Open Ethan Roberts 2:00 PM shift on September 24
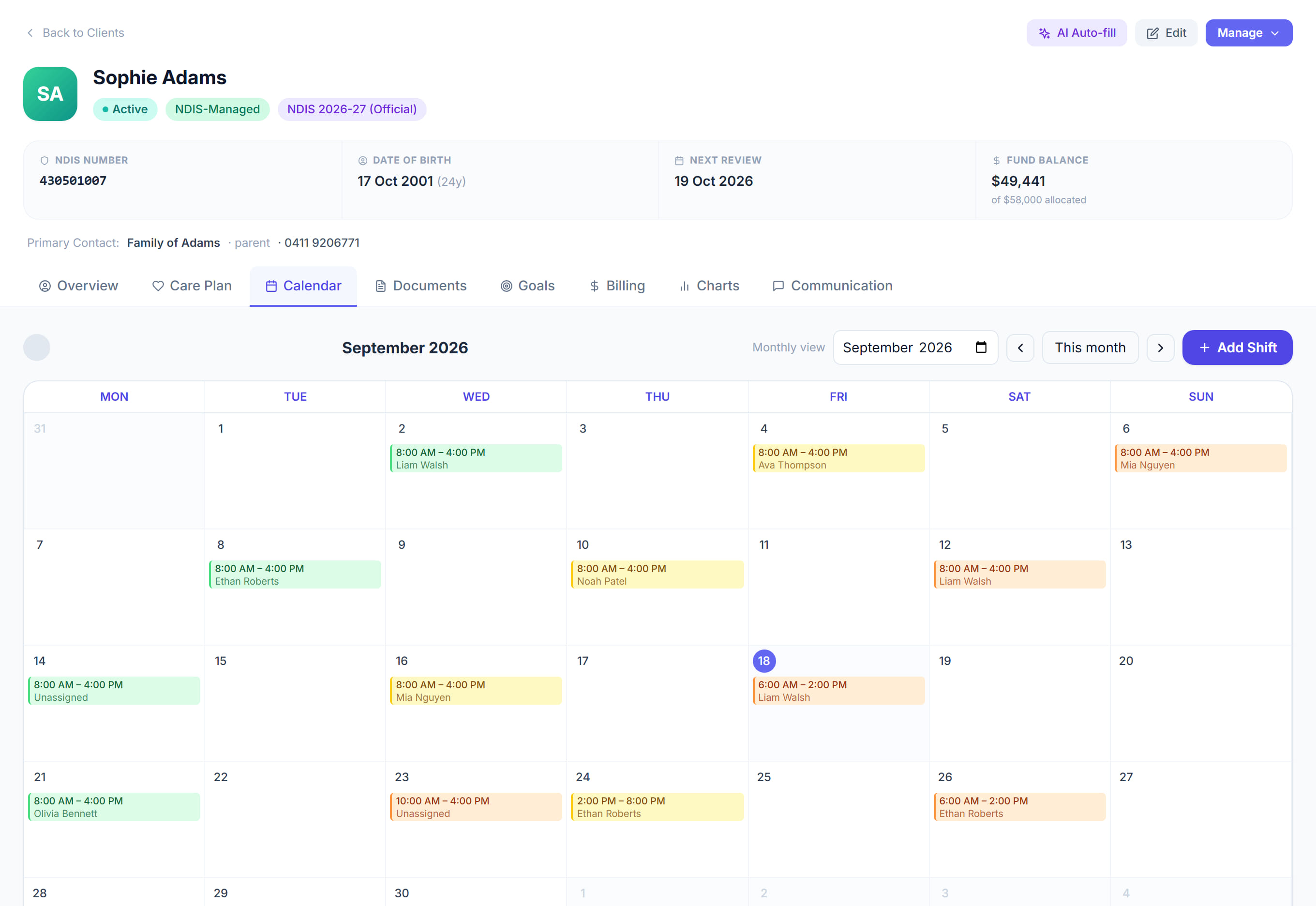 click(657, 807)
